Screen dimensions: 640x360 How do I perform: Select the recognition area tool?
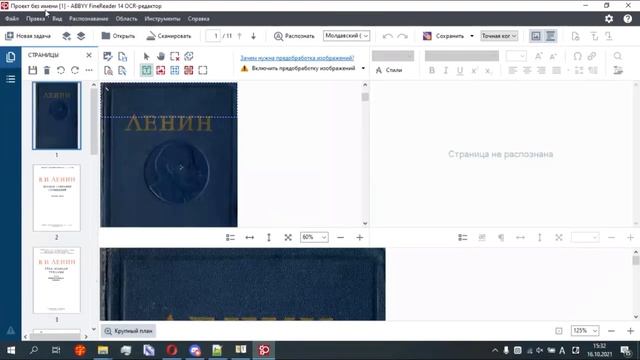click(x=203, y=70)
